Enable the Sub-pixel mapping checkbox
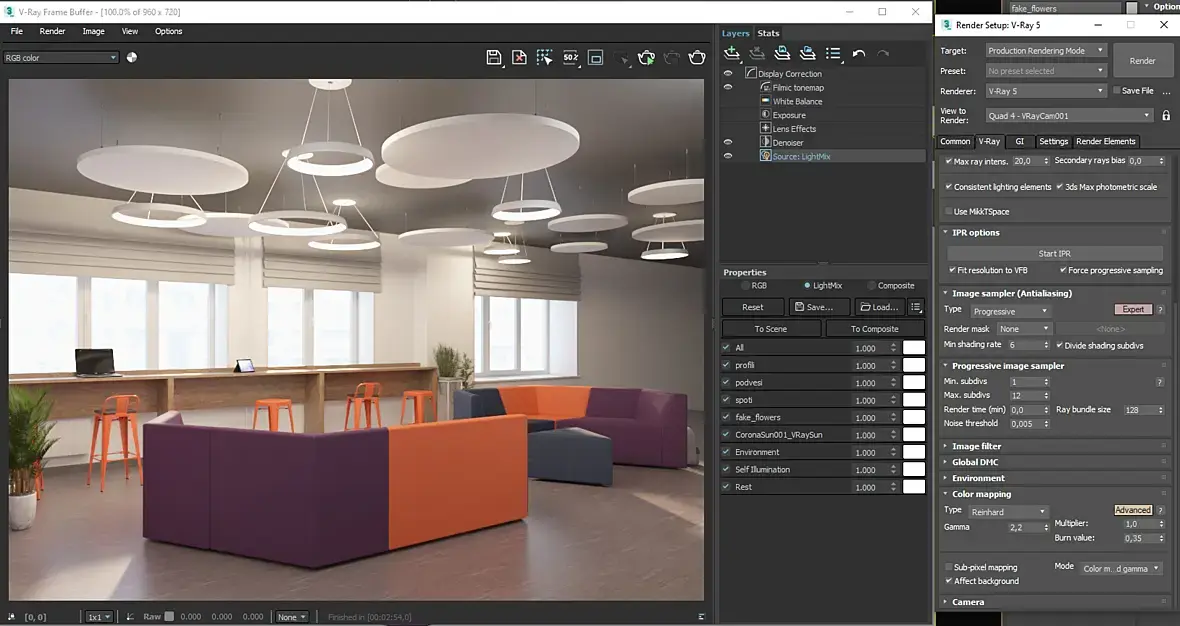 click(948, 567)
